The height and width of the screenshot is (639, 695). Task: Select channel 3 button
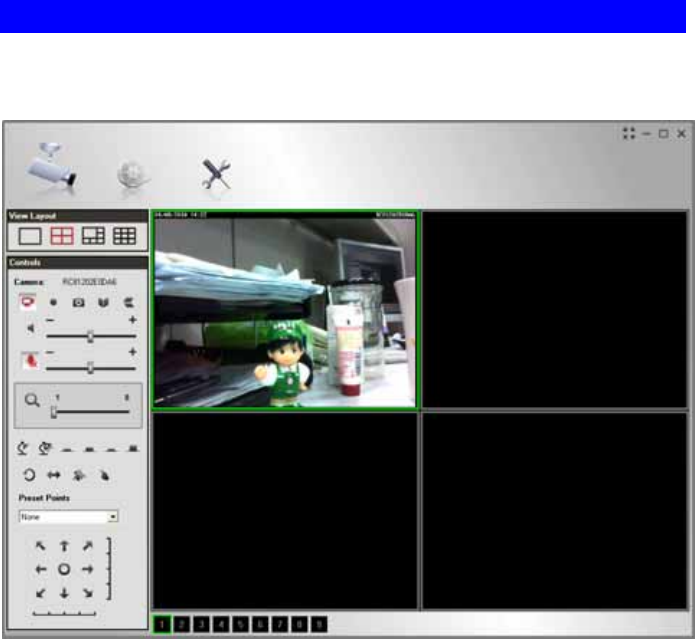tap(201, 625)
